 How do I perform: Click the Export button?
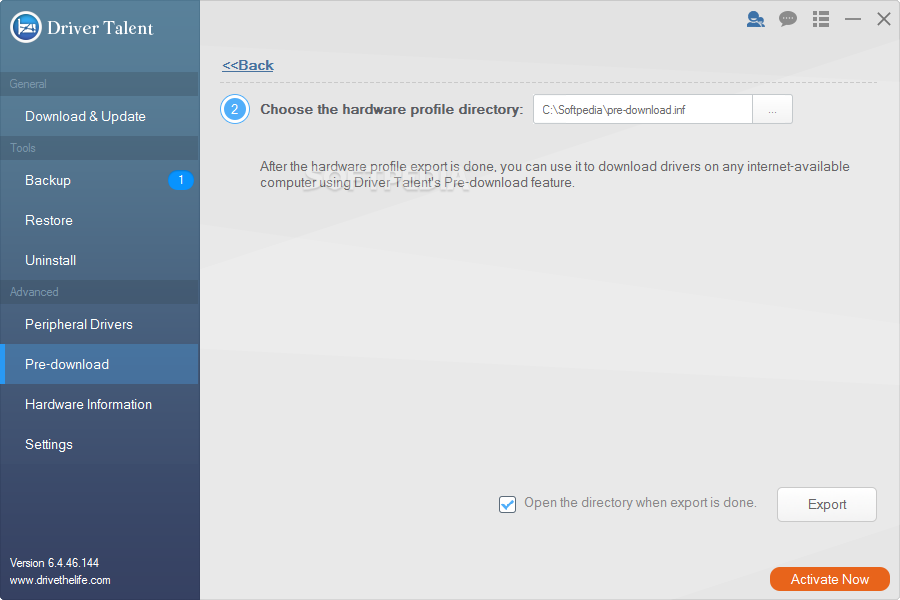click(827, 504)
